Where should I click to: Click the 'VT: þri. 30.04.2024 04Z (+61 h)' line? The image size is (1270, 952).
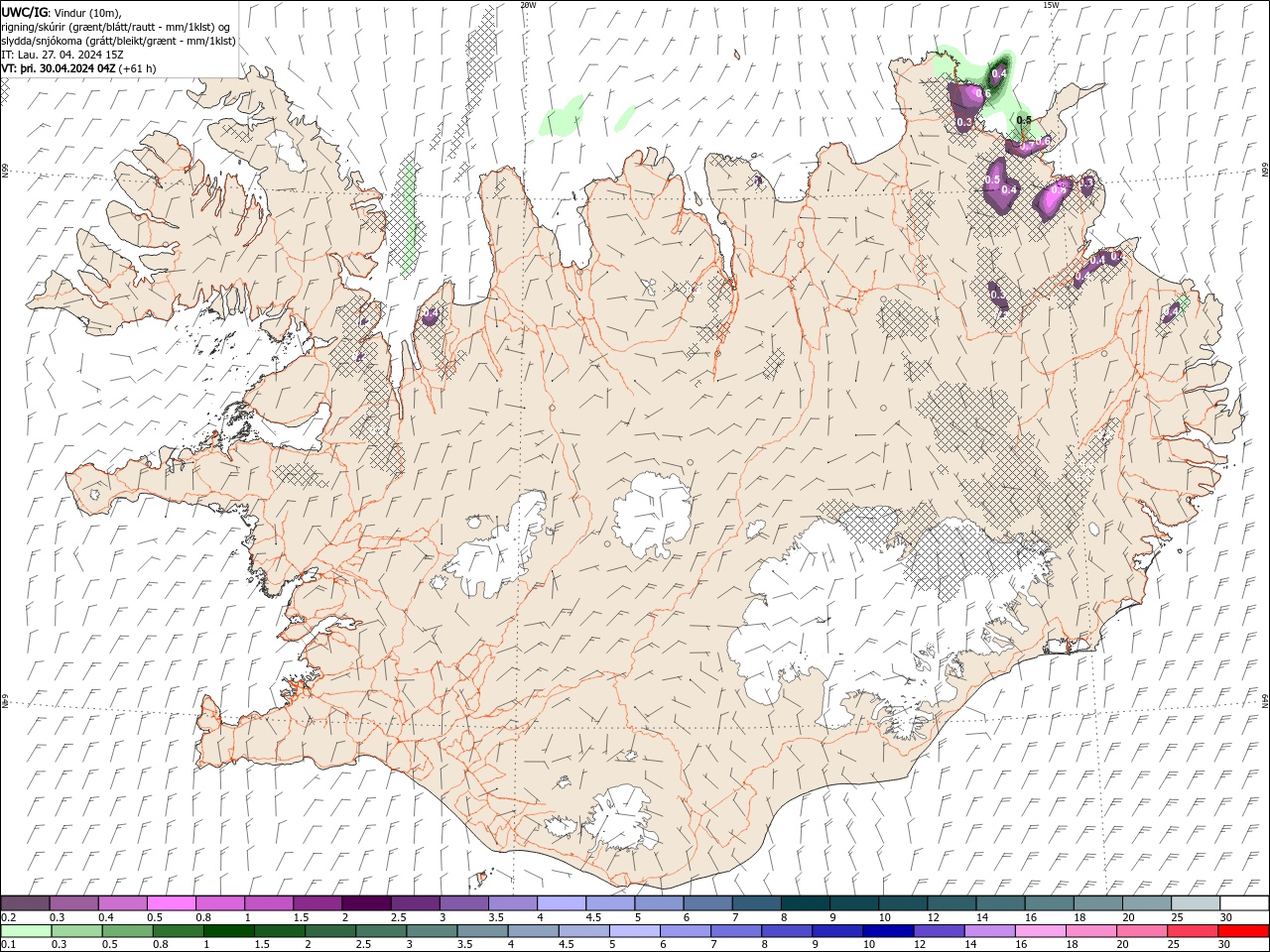[79, 68]
